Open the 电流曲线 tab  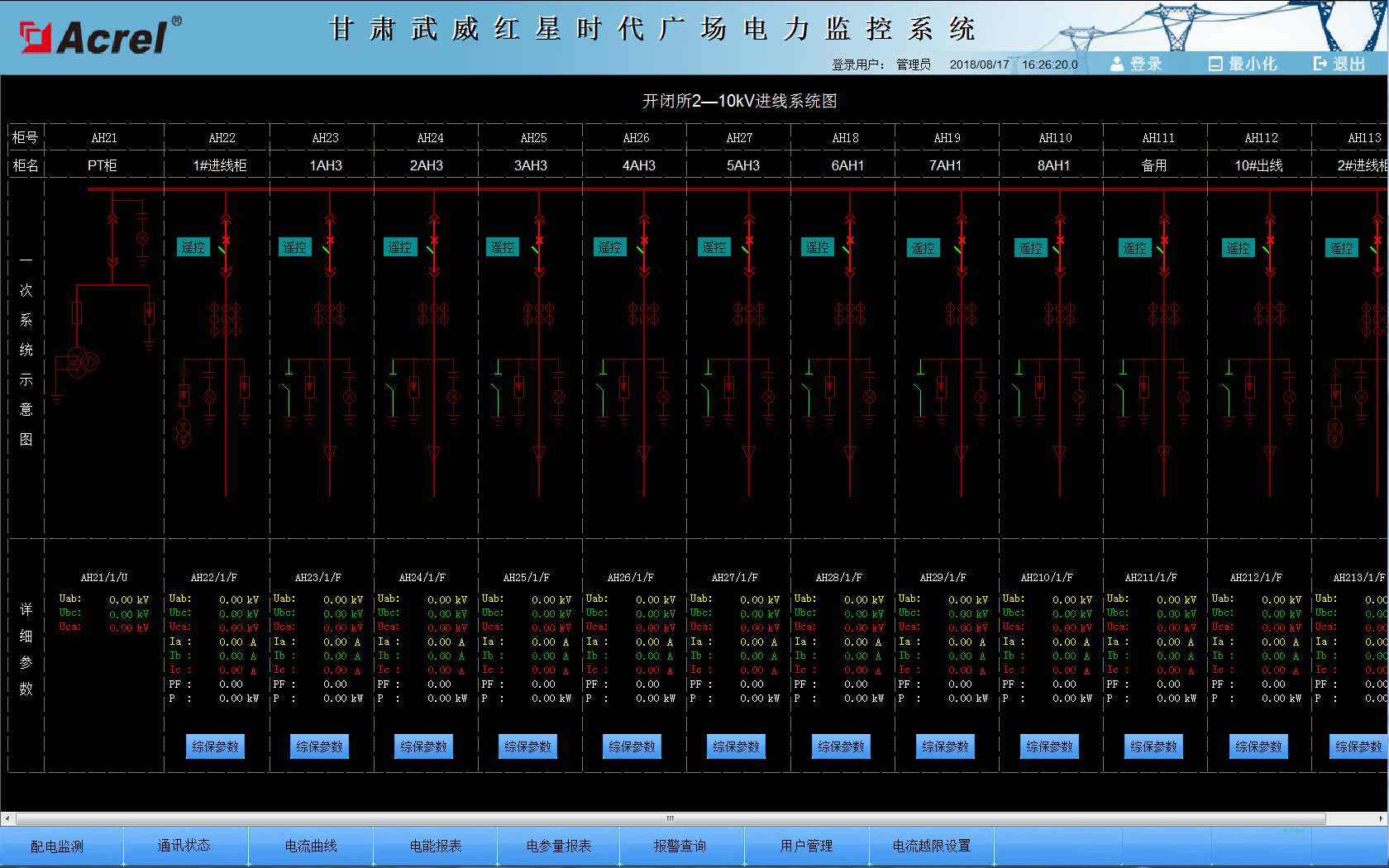[311, 847]
